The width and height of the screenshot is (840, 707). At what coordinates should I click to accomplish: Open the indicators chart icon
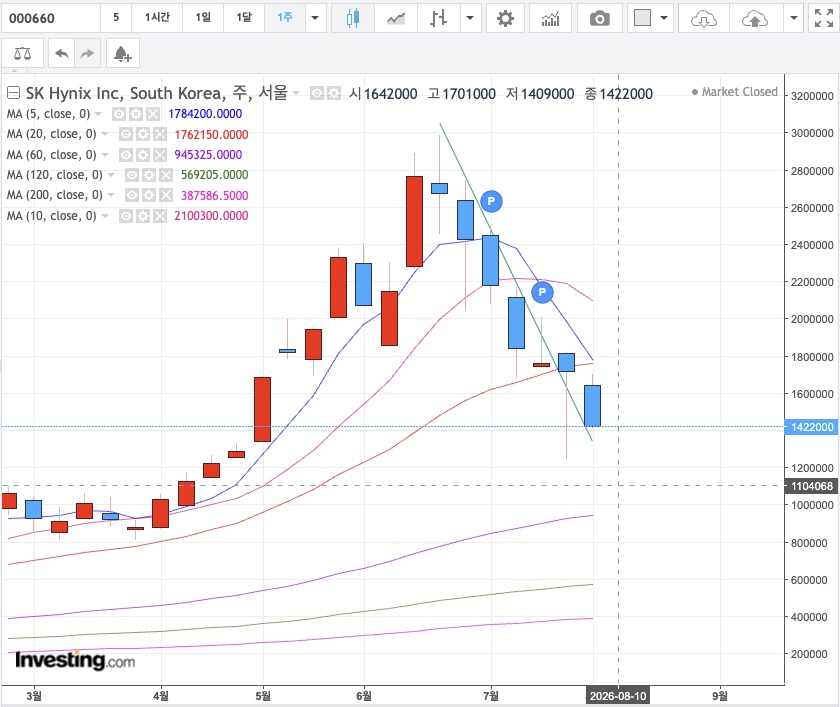tap(550, 18)
